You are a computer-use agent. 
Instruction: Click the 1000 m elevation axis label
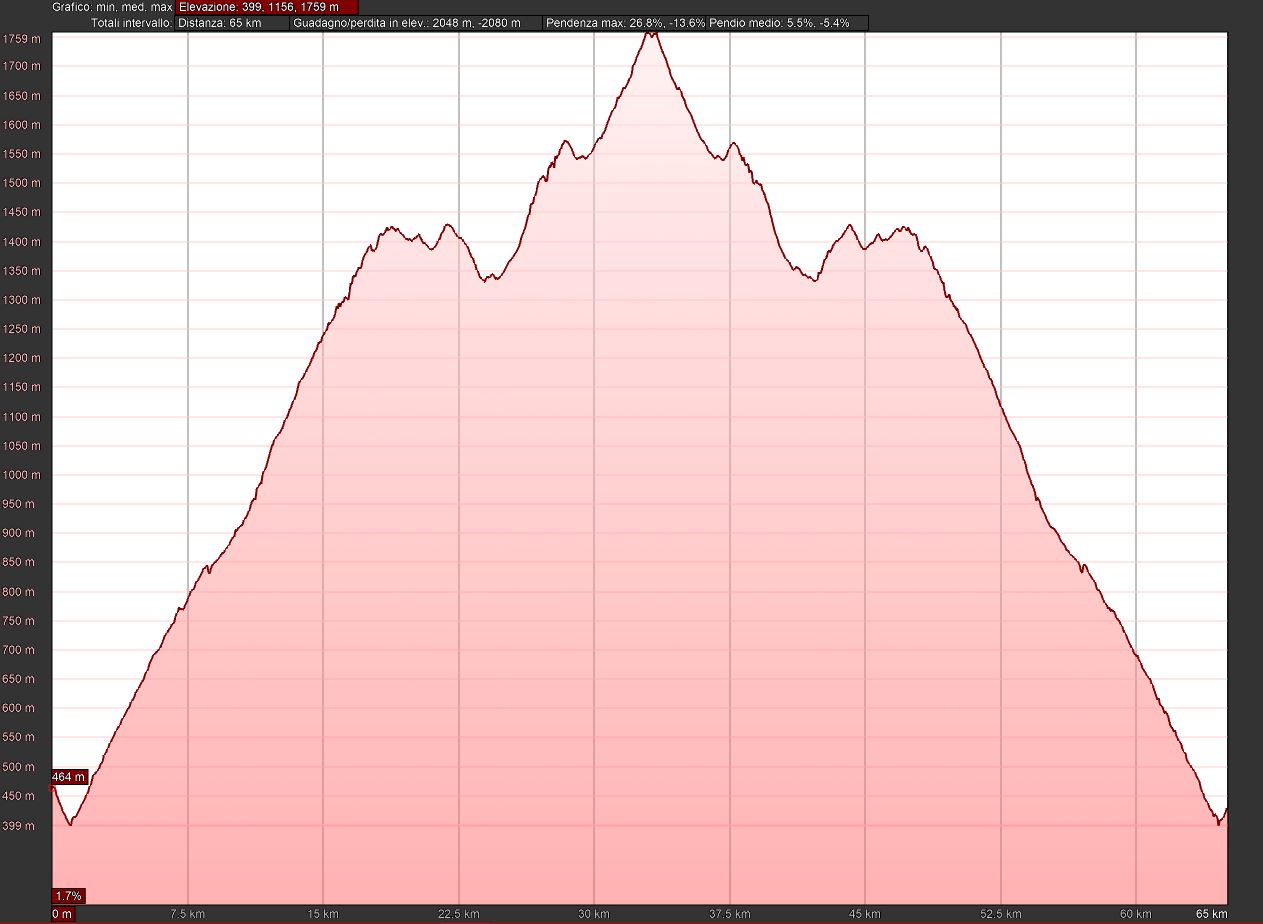pos(21,475)
